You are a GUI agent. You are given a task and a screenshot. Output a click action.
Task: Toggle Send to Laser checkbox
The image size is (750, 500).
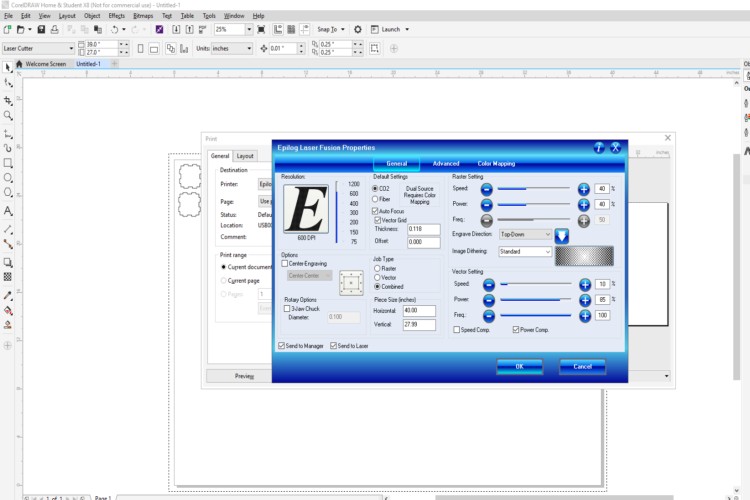tap(333, 345)
